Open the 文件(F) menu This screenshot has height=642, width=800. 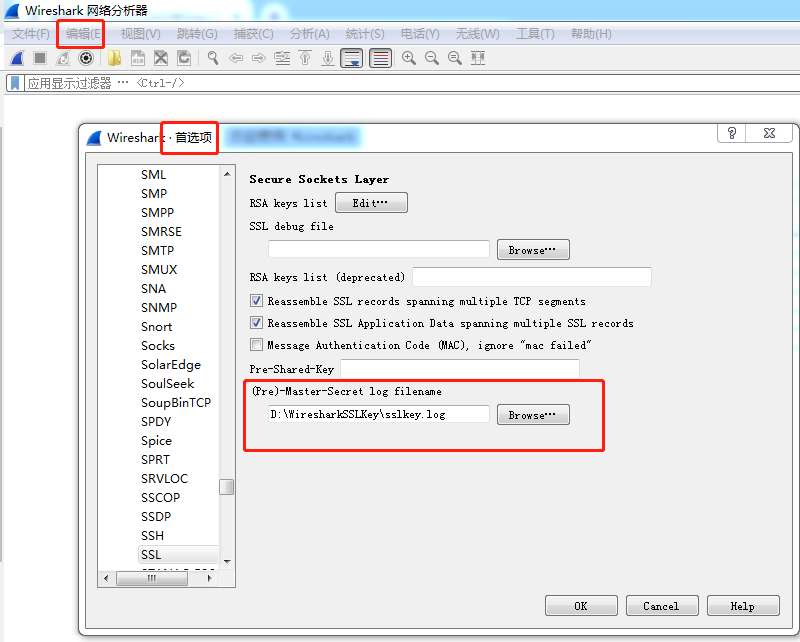click(31, 34)
